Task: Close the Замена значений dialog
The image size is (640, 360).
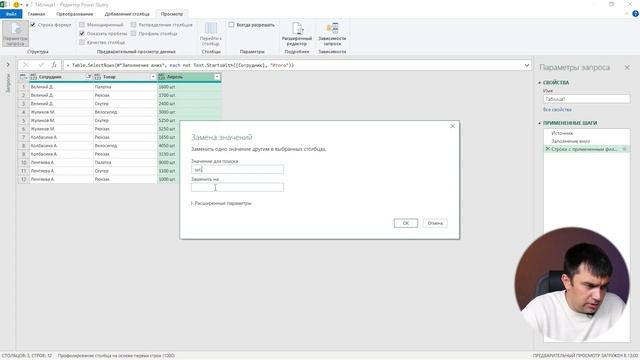Action: coord(452,126)
